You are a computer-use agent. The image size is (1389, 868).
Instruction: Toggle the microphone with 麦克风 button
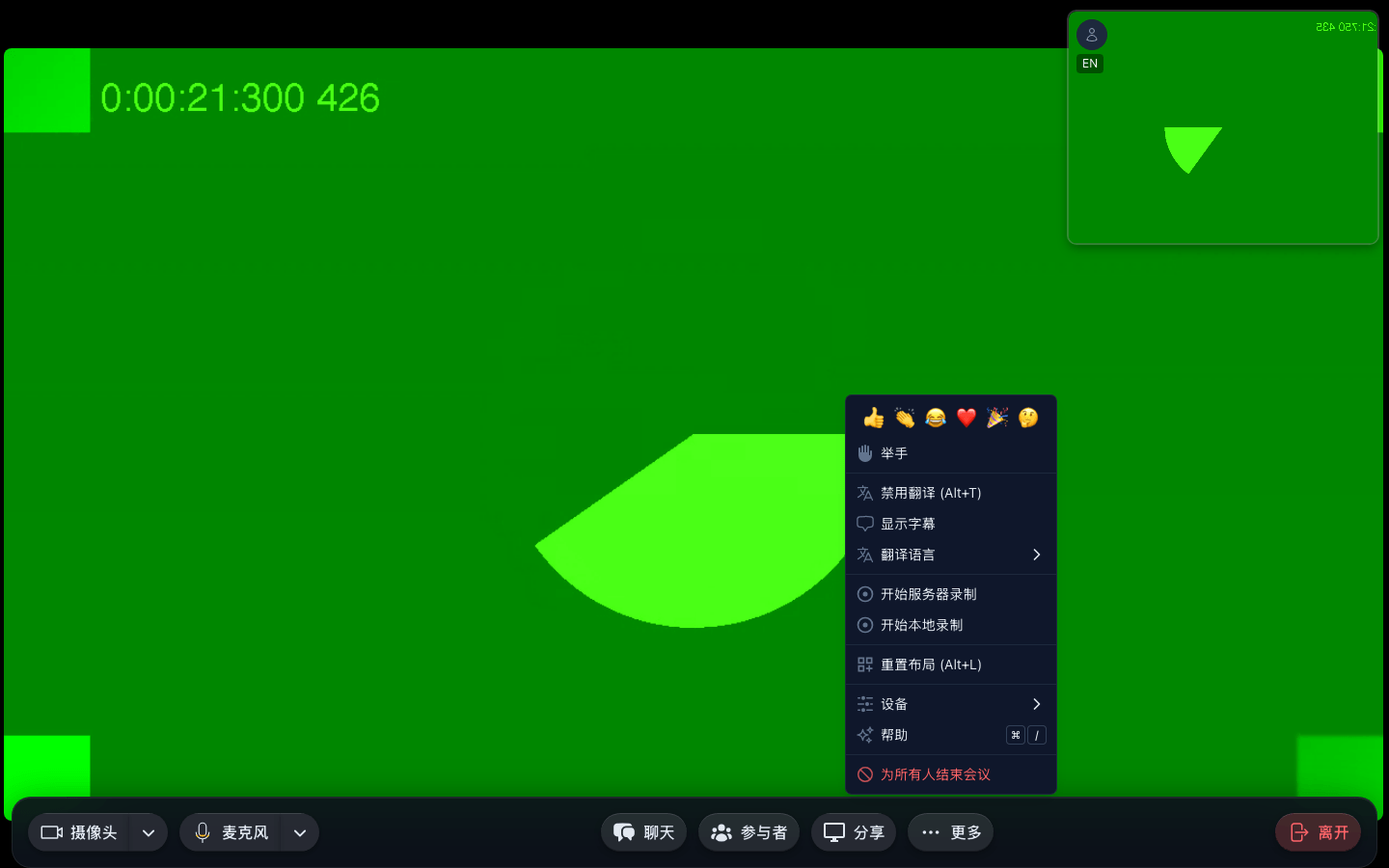click(x=231, y=832)
